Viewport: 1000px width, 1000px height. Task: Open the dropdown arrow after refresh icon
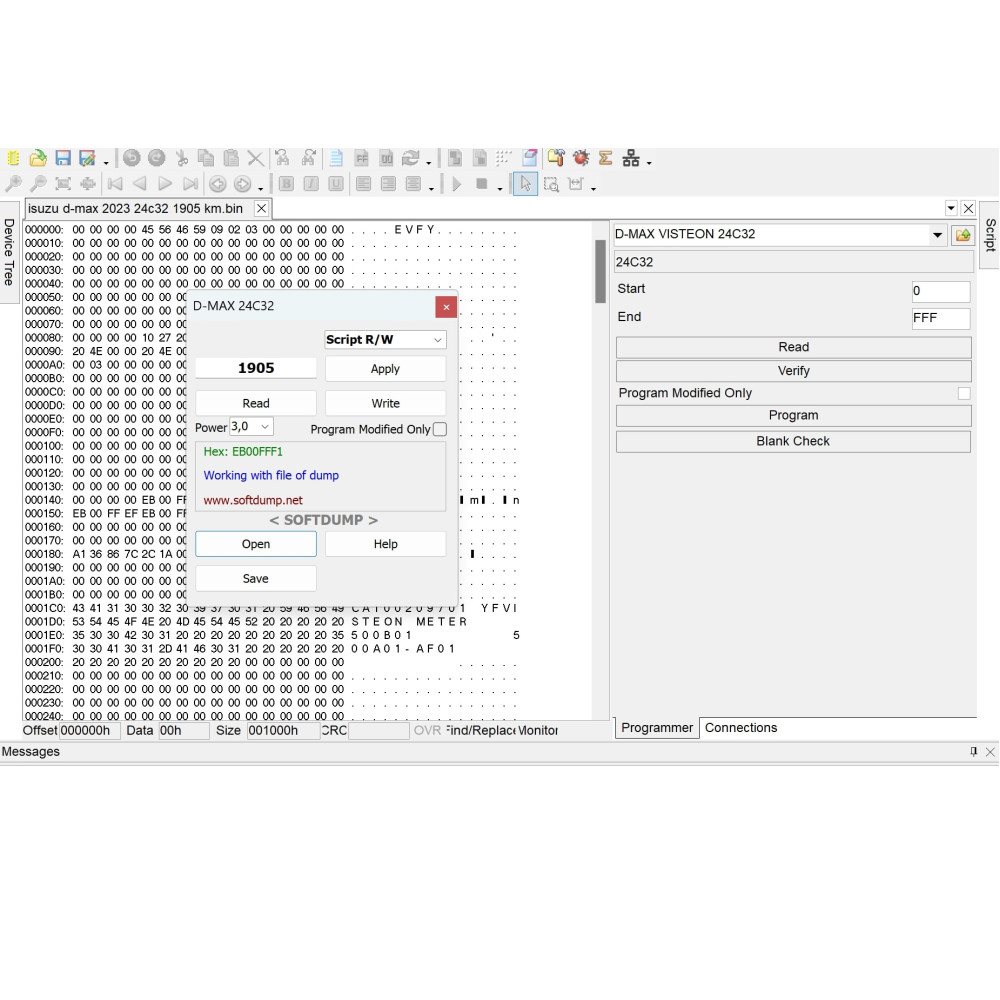[429, 163]
